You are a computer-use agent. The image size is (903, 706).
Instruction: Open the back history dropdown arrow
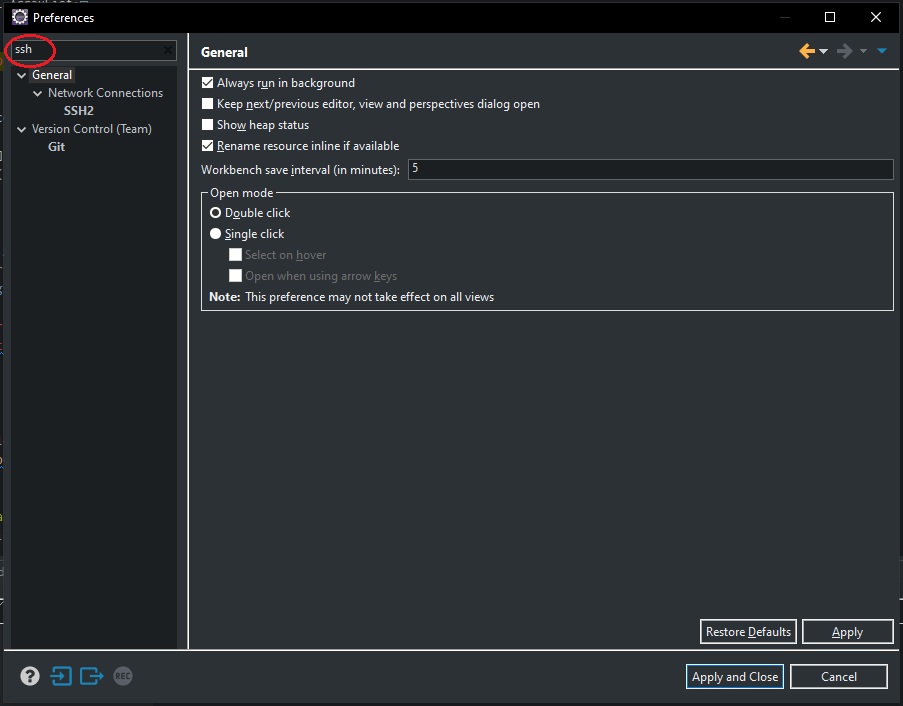[x=824, y=51]
